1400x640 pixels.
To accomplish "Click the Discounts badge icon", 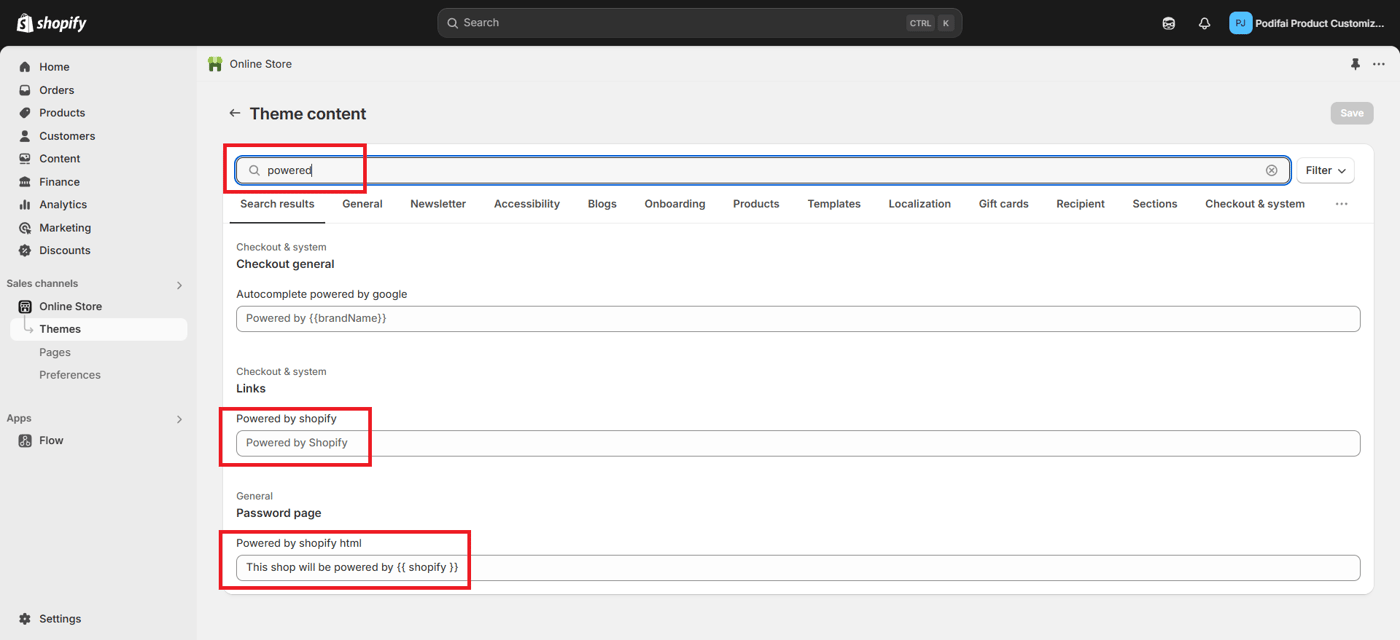I will click(x=25, y=251).
